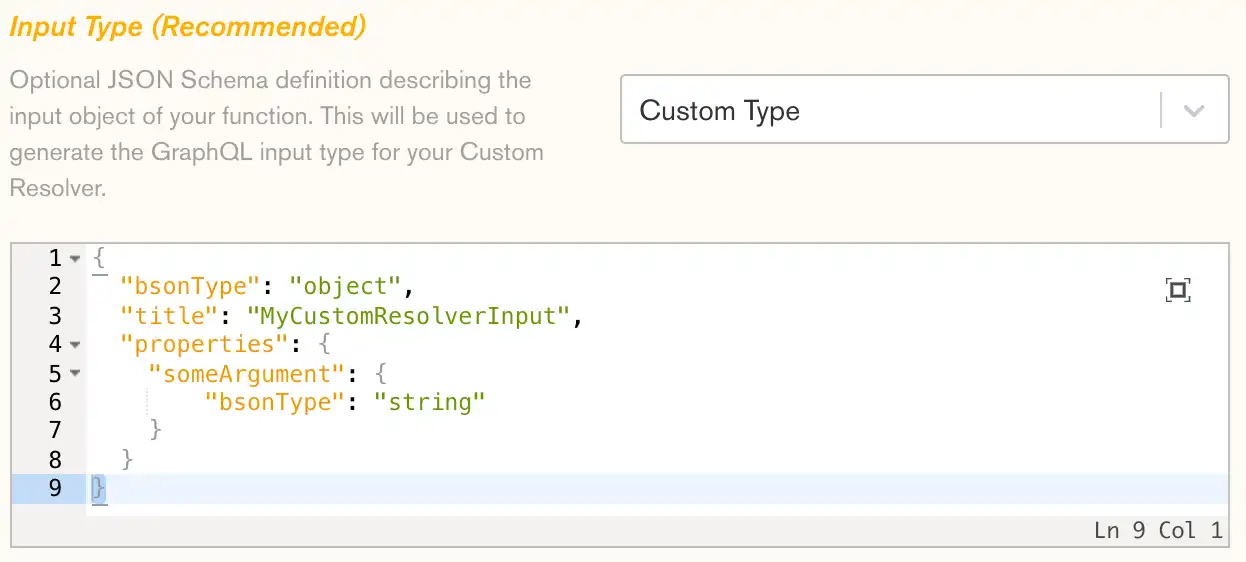Click line number 8 in the gutter

[x=54, y=459]
